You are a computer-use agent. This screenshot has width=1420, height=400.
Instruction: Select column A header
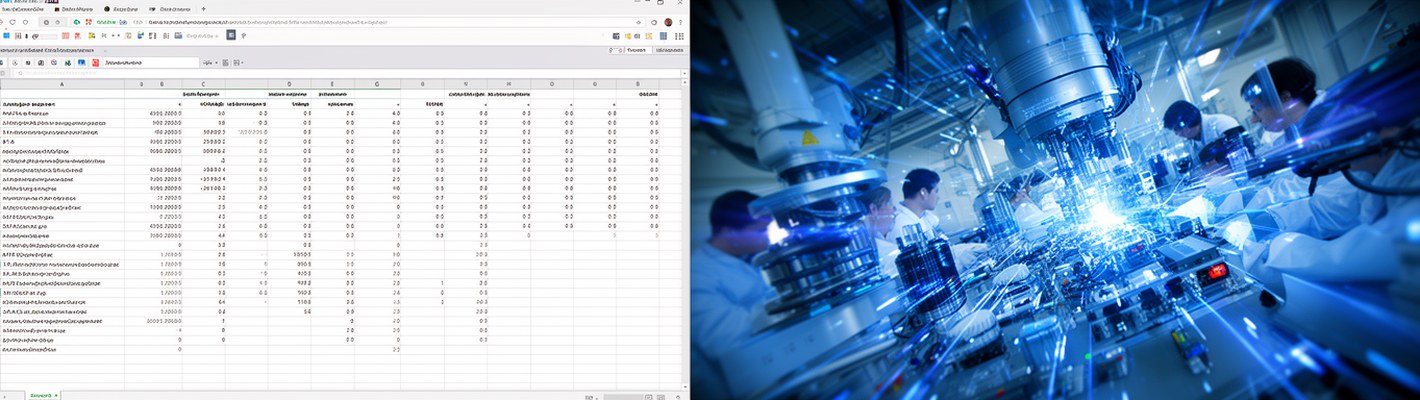coord(62,85)
